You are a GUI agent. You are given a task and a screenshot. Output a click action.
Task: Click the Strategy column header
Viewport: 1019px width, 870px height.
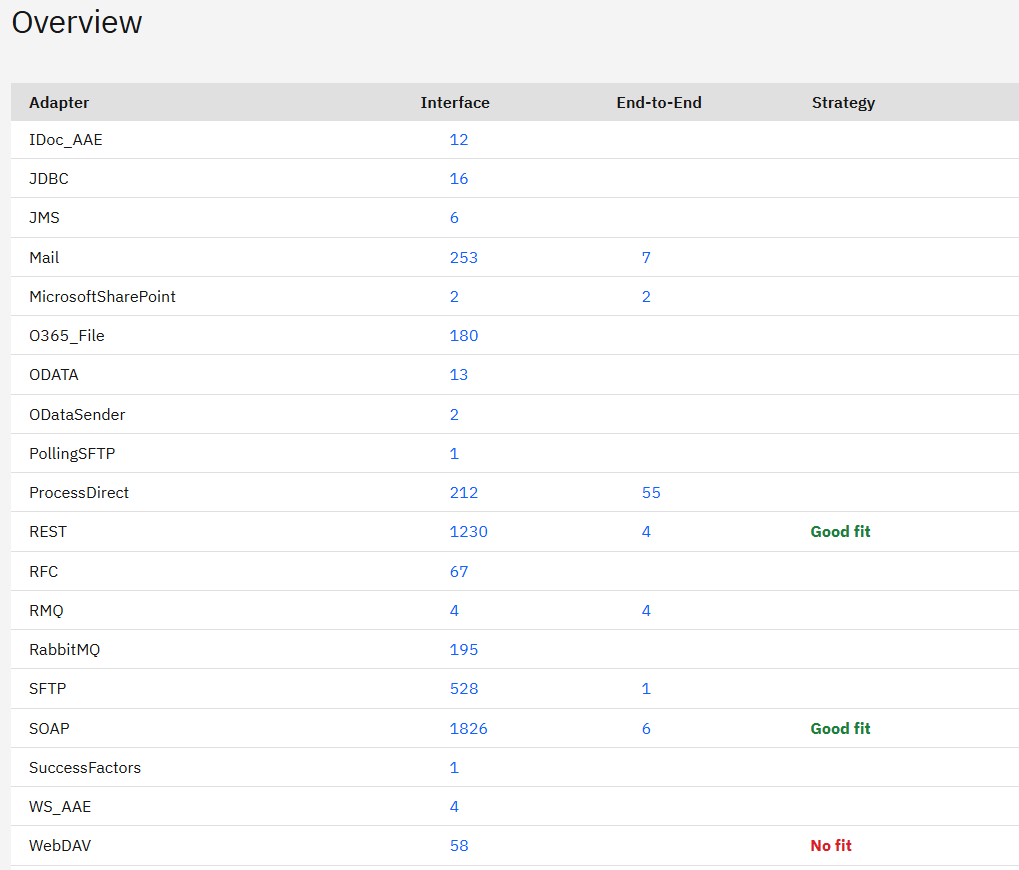pos(843,103)
